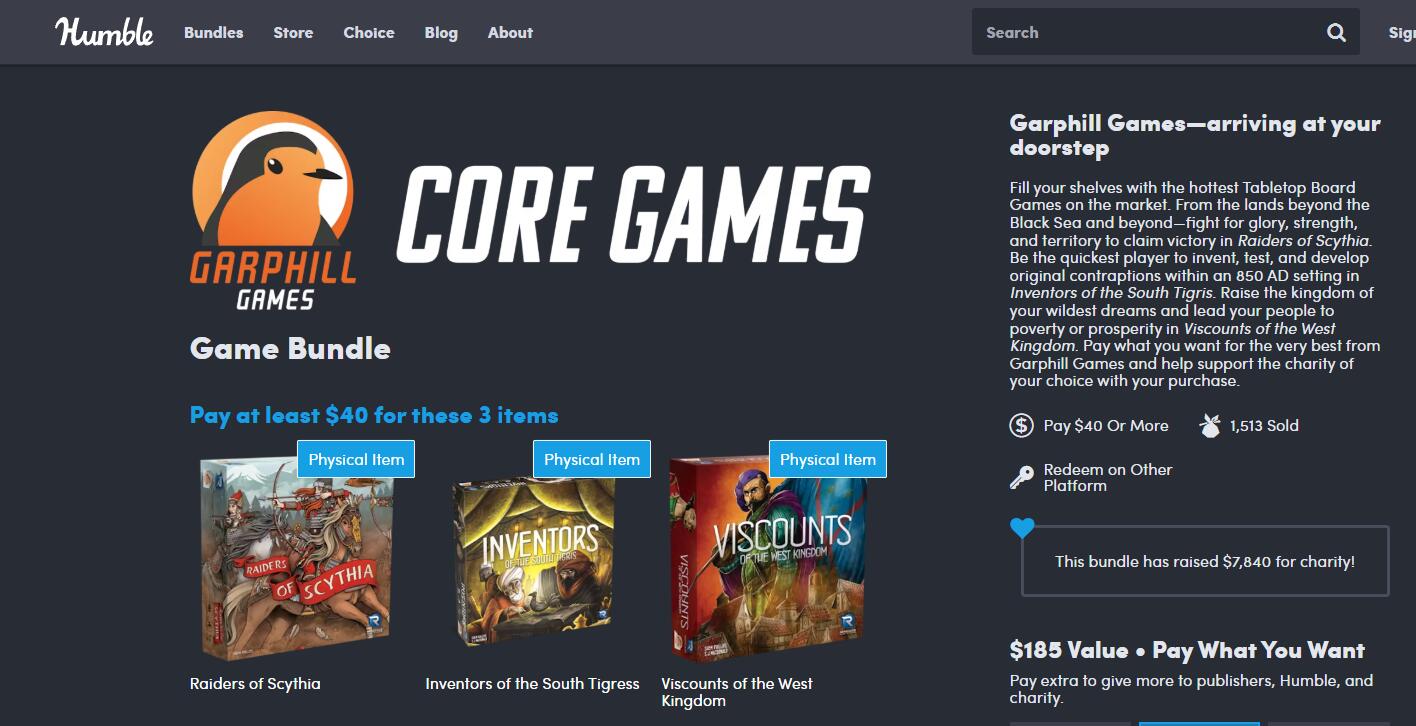Click the sold items bag icon
Image resolution: width=1416 pixels, height=726 pixels.
click(x=1210, y=426)
